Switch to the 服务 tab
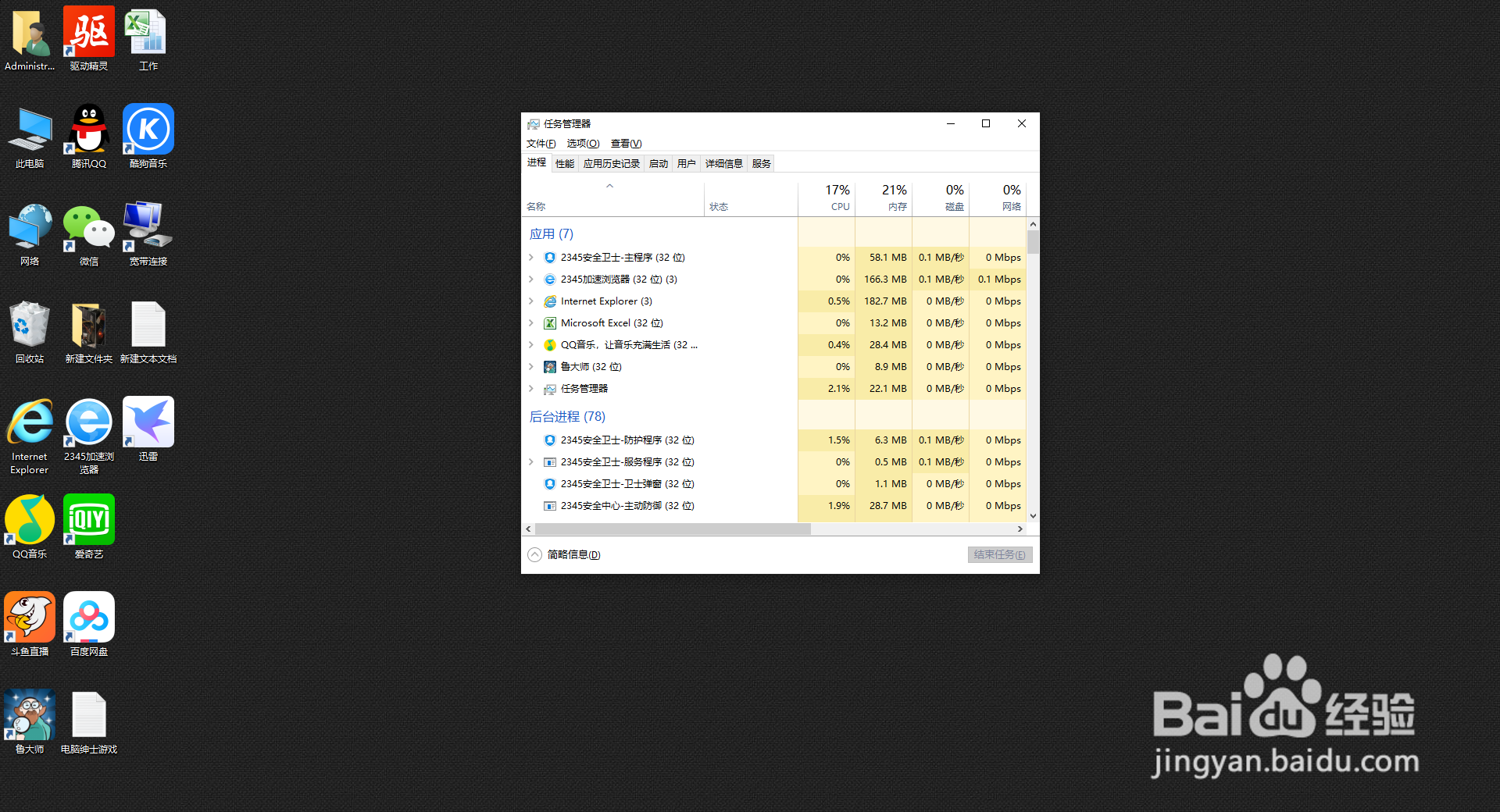This screenshot has width=1500, height=812. coord(762,164)
